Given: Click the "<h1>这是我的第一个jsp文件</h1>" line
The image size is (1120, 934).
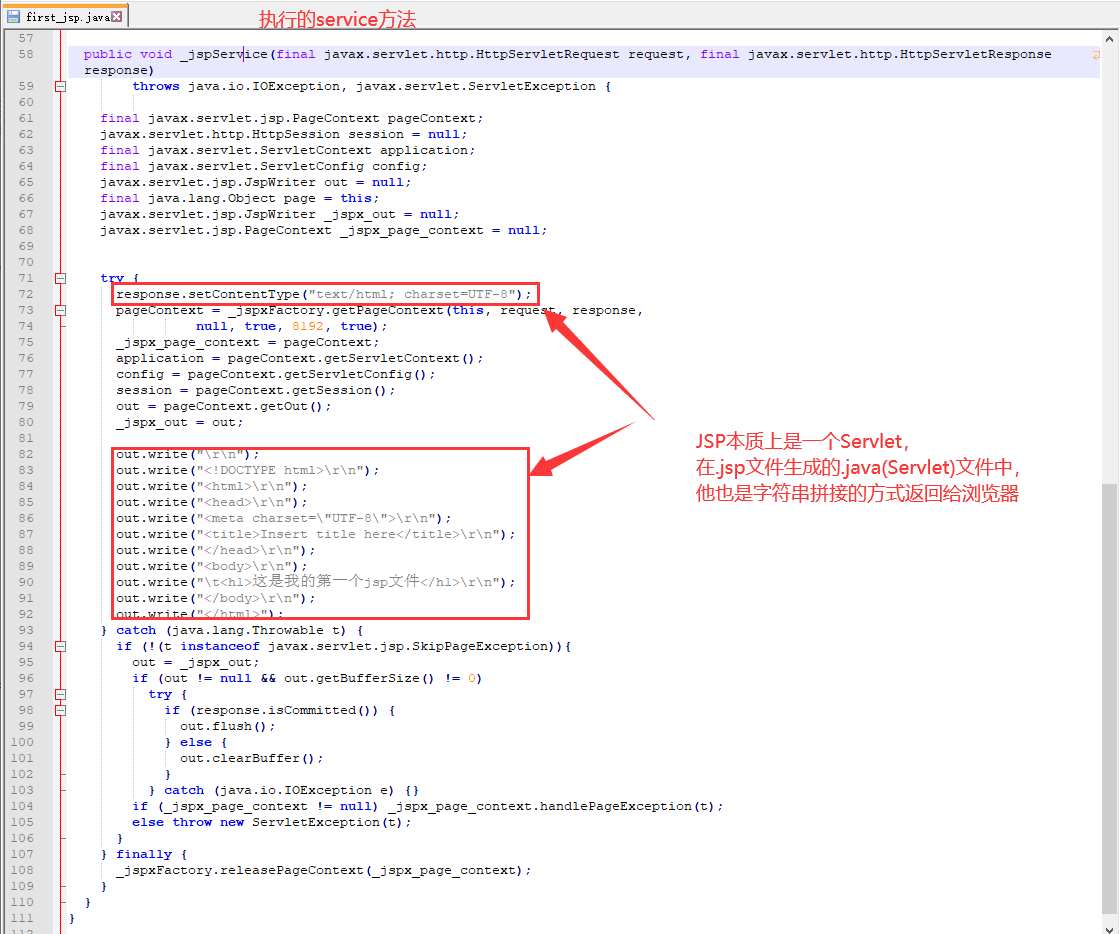Looking at the screenshot, I should [316, 582].
